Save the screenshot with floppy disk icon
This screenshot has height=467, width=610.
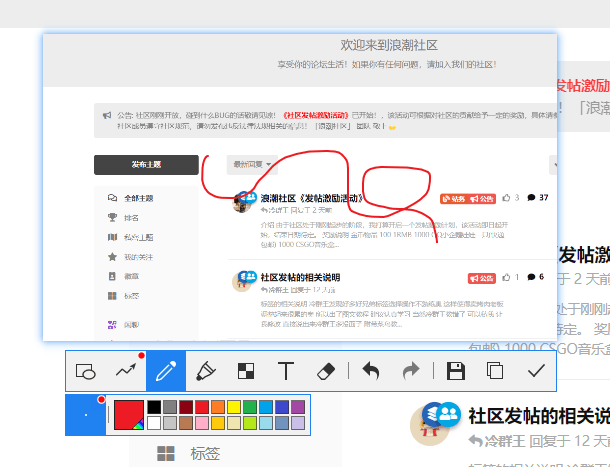pos(456,371)
